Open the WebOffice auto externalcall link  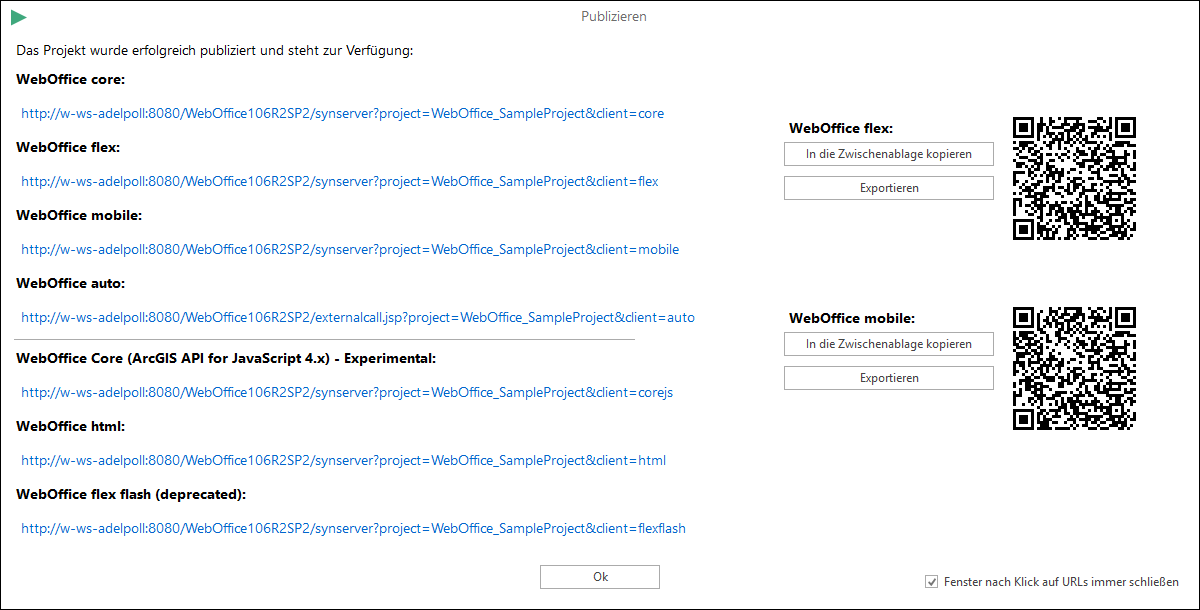click(355, 317)
